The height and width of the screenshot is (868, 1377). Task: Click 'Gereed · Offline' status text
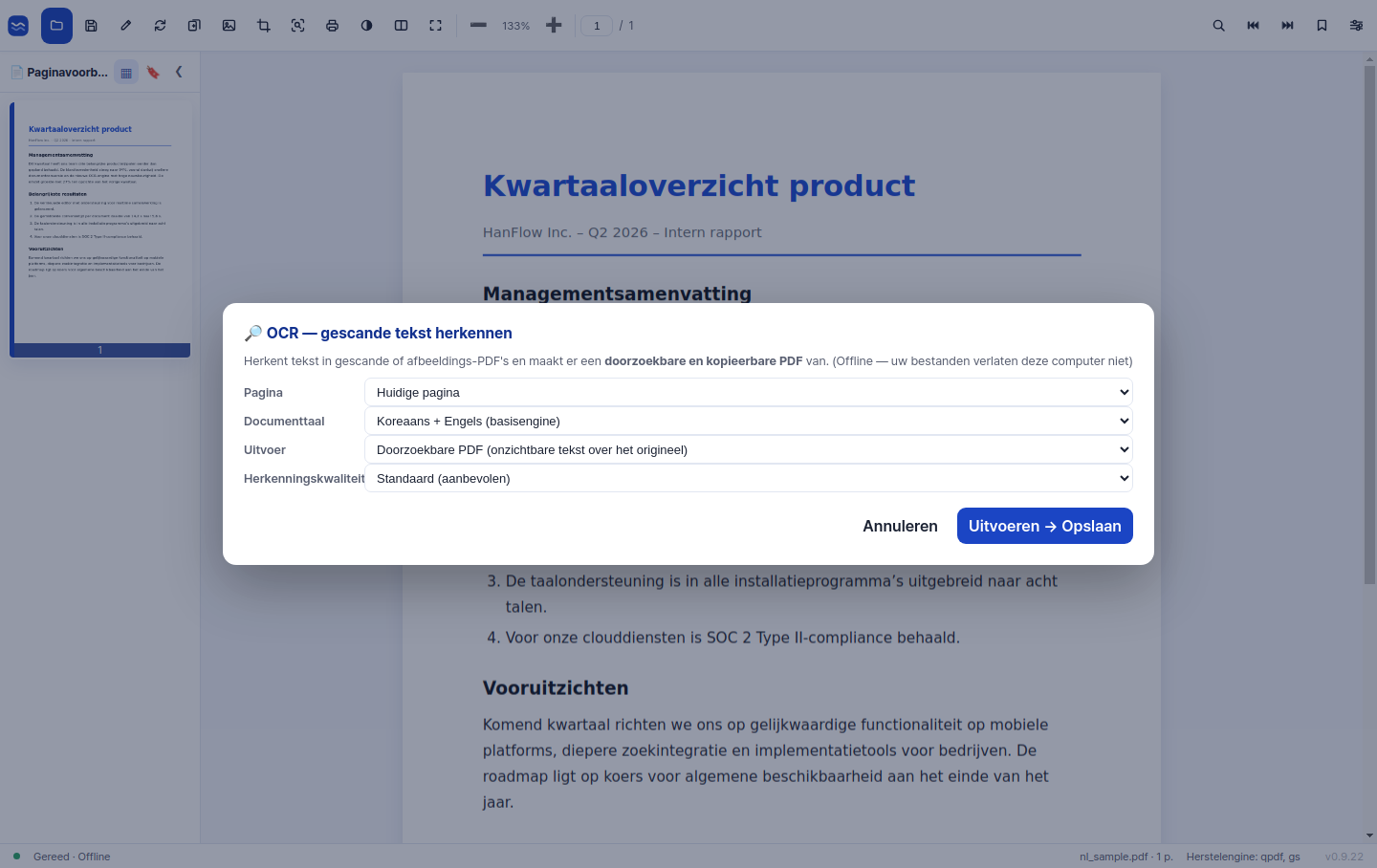tap(72, 857)
